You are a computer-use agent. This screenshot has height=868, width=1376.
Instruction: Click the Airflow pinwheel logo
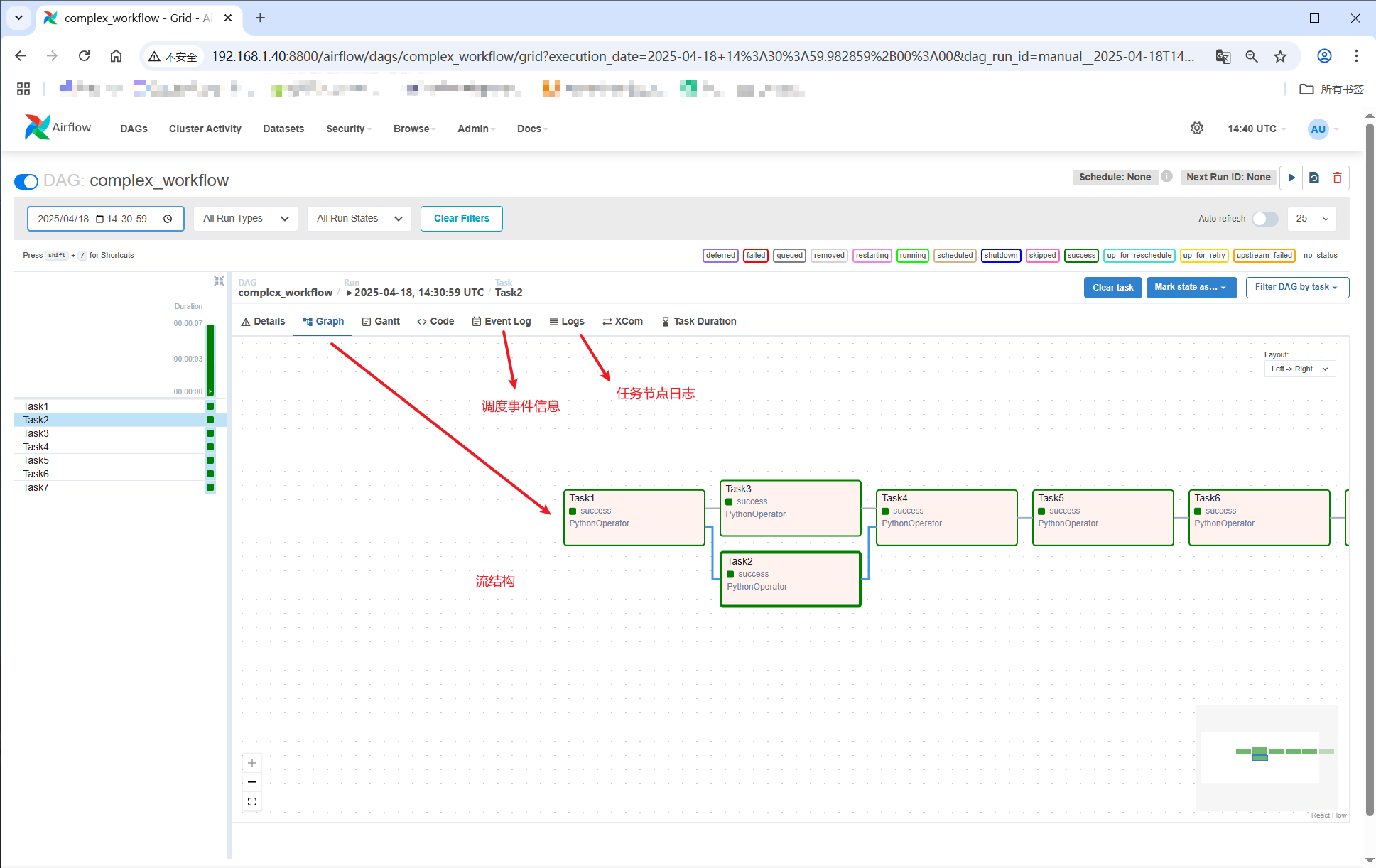37,127
